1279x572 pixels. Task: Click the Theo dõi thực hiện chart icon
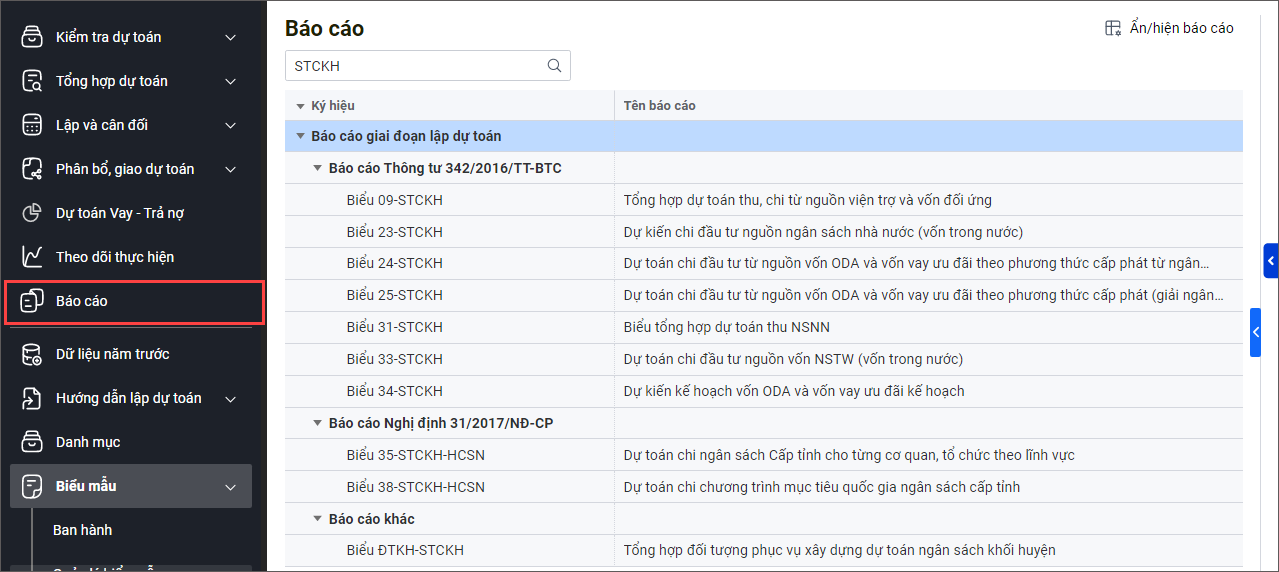[32, 257]
